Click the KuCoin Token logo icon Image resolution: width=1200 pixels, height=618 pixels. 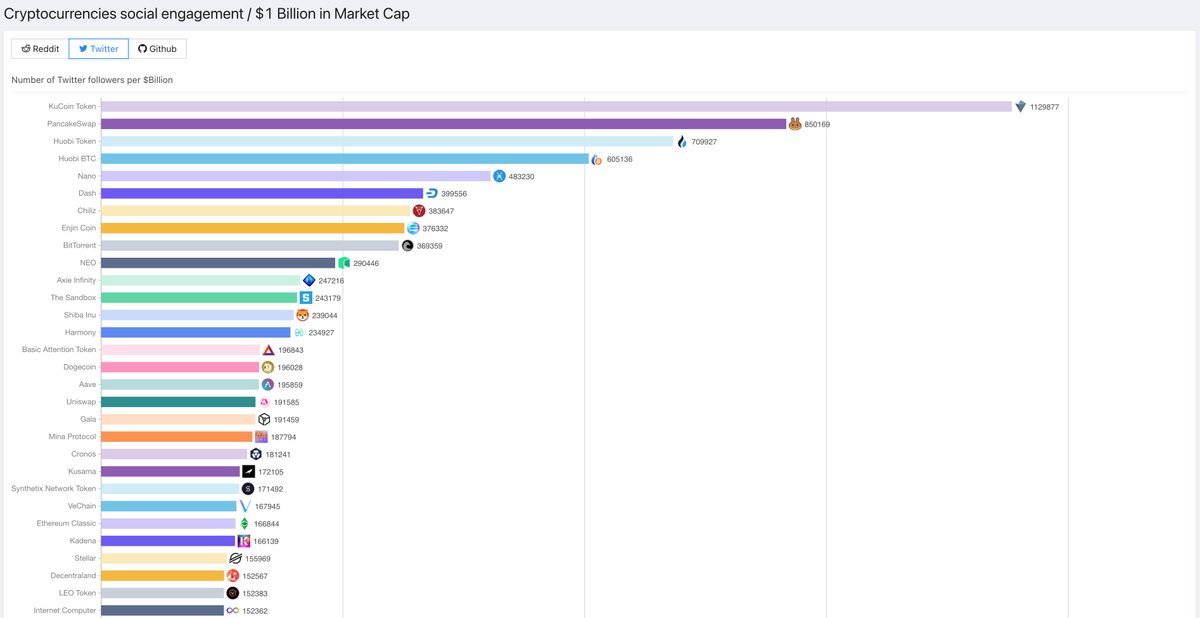pyautogui.click(x=1020, y=107)
